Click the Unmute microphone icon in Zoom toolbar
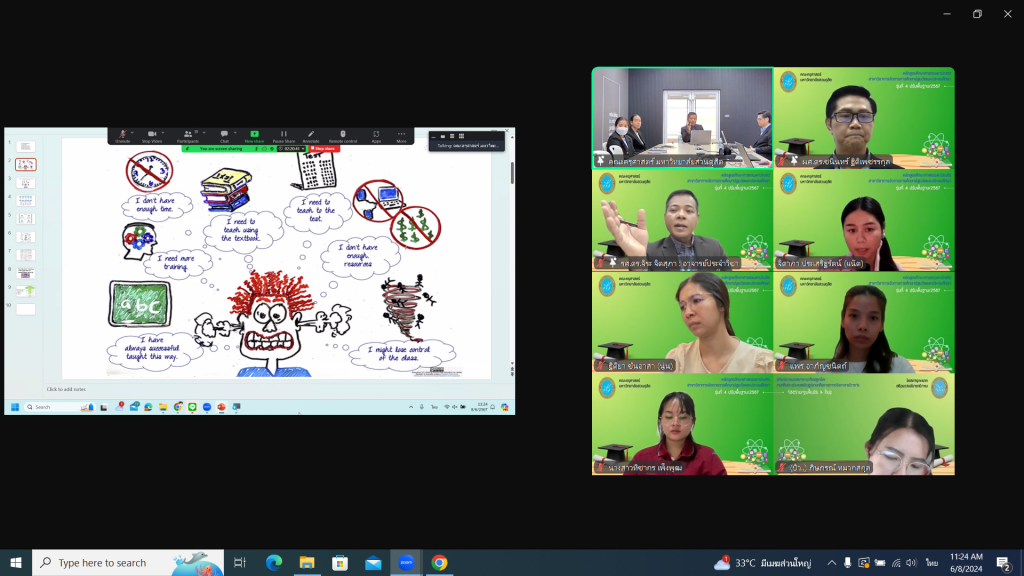 tap(122, 134)
